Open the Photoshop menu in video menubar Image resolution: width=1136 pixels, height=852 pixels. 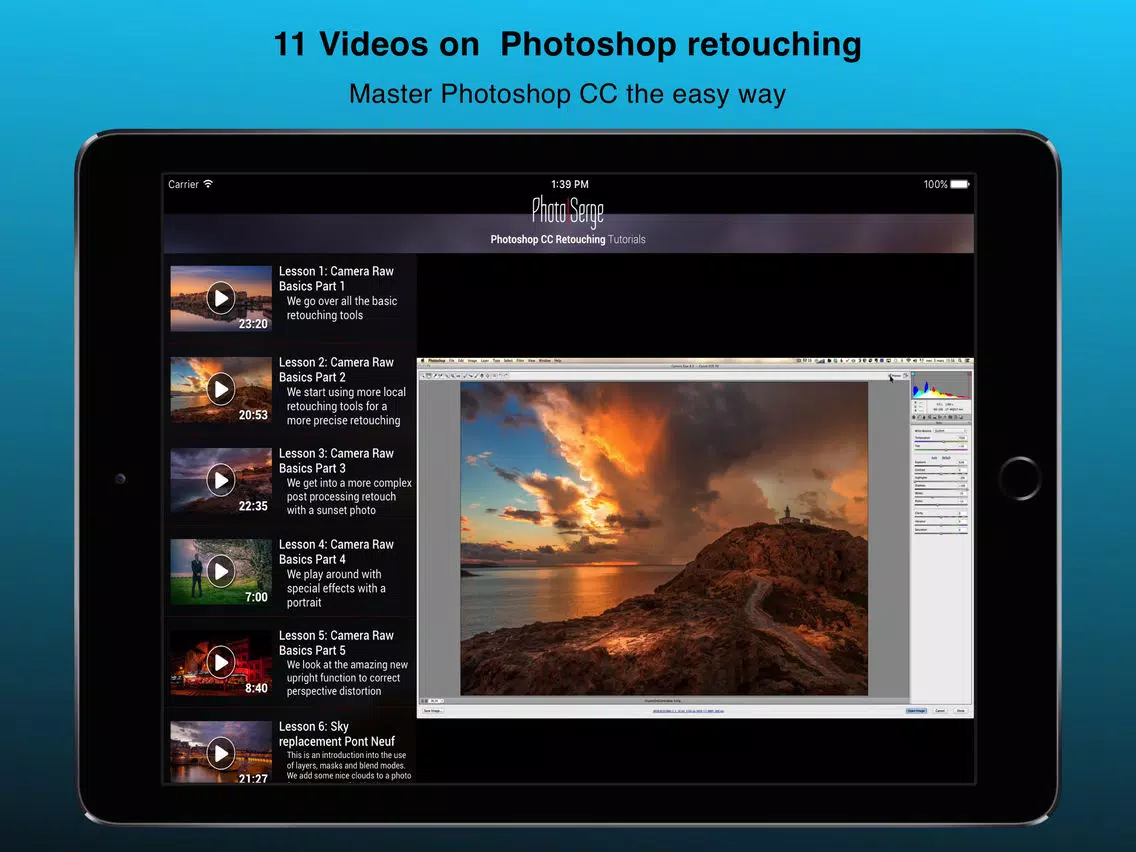tap(436, 360)
